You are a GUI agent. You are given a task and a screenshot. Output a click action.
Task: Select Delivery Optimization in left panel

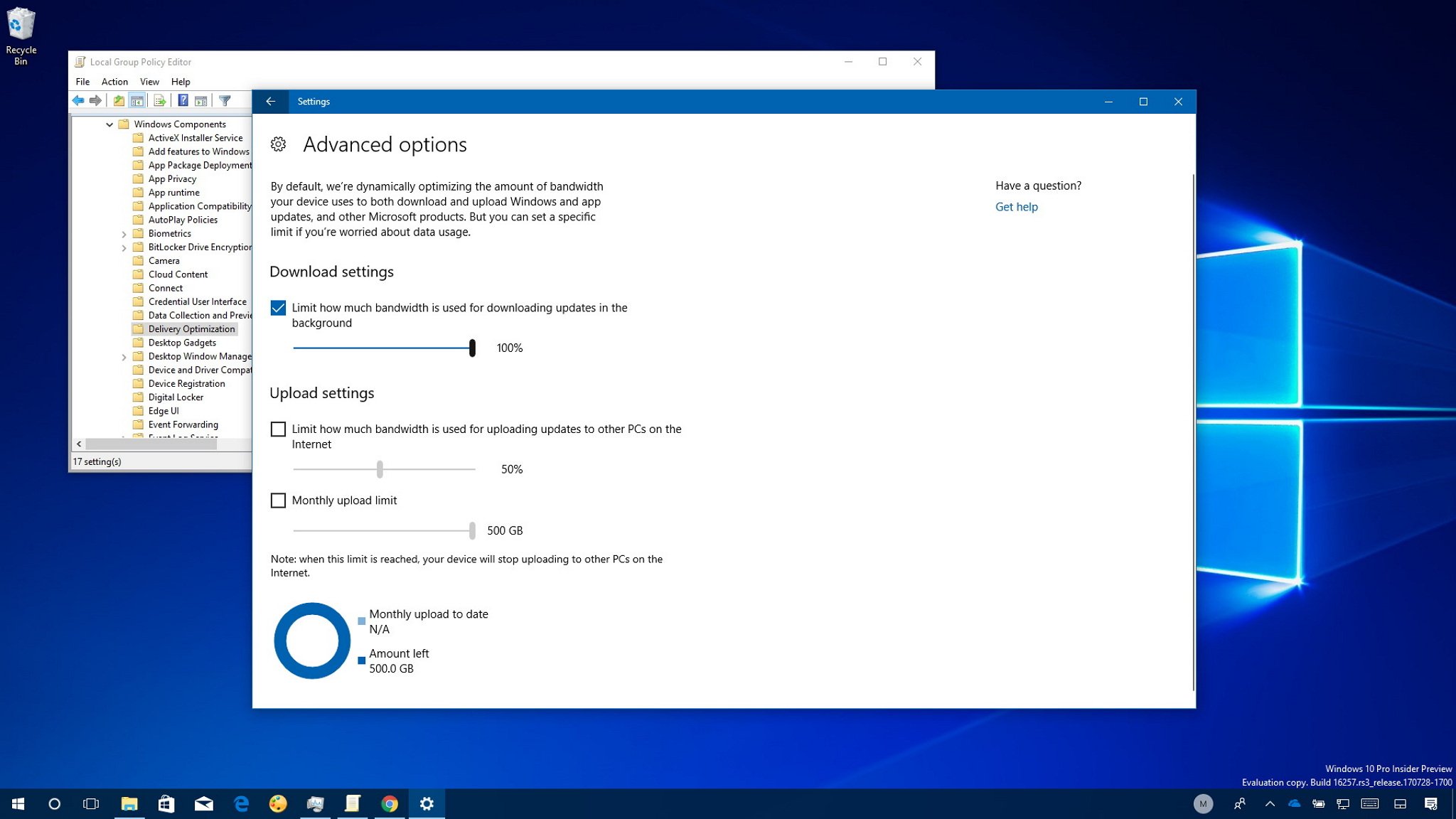[x=191, y=328]
